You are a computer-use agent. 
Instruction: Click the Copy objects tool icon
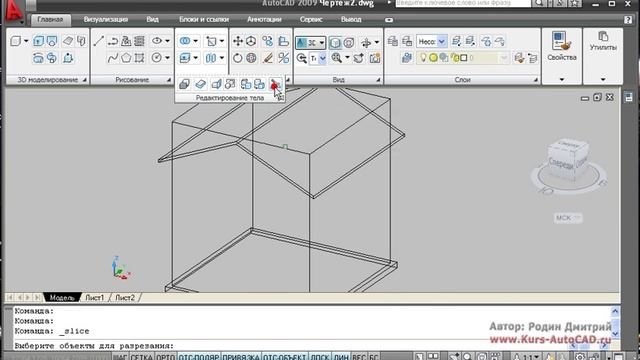tap(267, 41)
